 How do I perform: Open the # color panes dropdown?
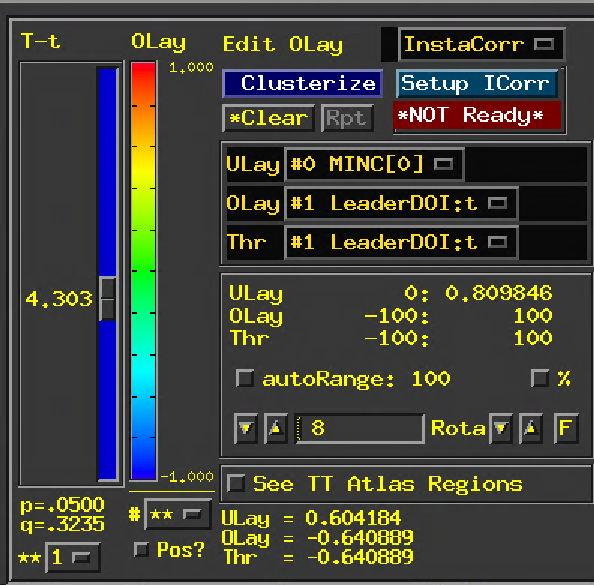[177, 514]
